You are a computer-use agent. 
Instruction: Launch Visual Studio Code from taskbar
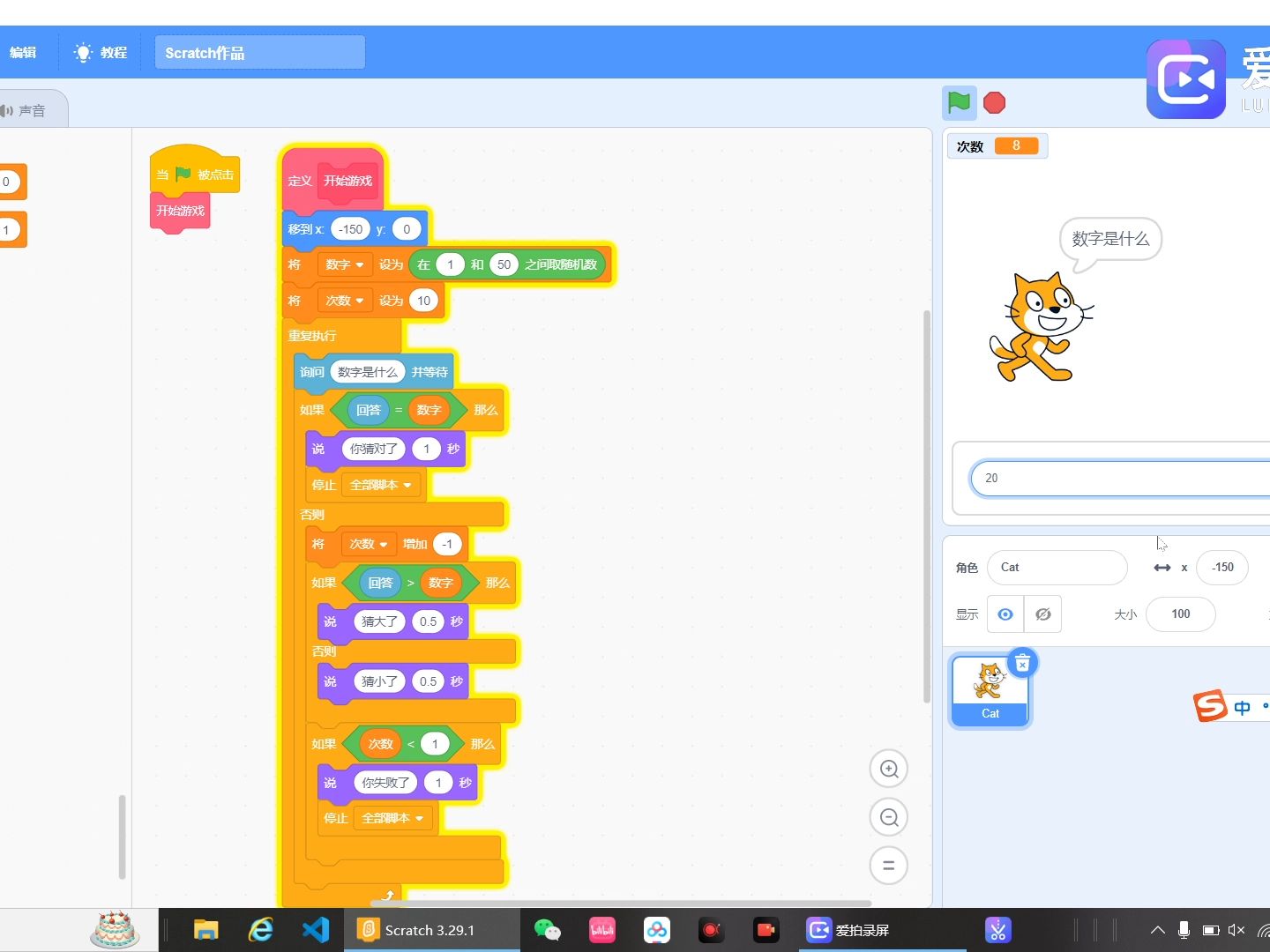(315, 930)
